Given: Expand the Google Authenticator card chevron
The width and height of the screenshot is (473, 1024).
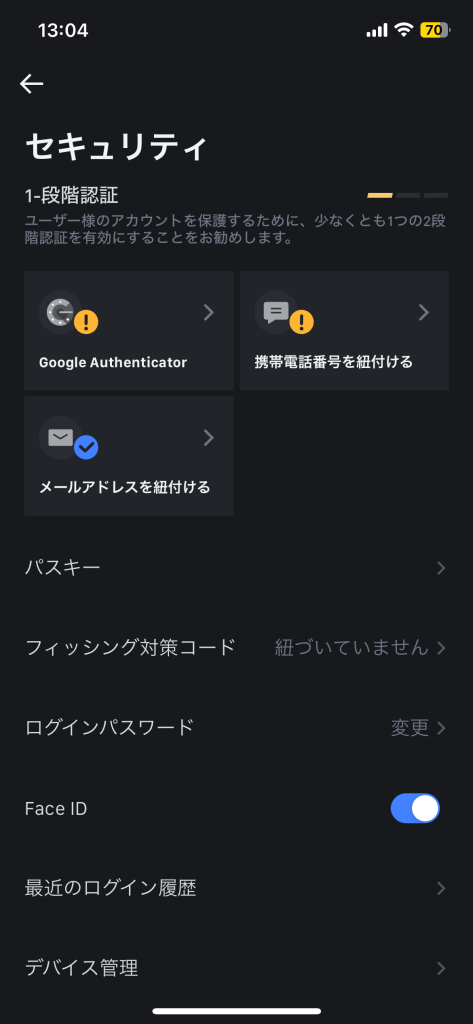Looking at the screenshot, I should [x=209, y=313].
